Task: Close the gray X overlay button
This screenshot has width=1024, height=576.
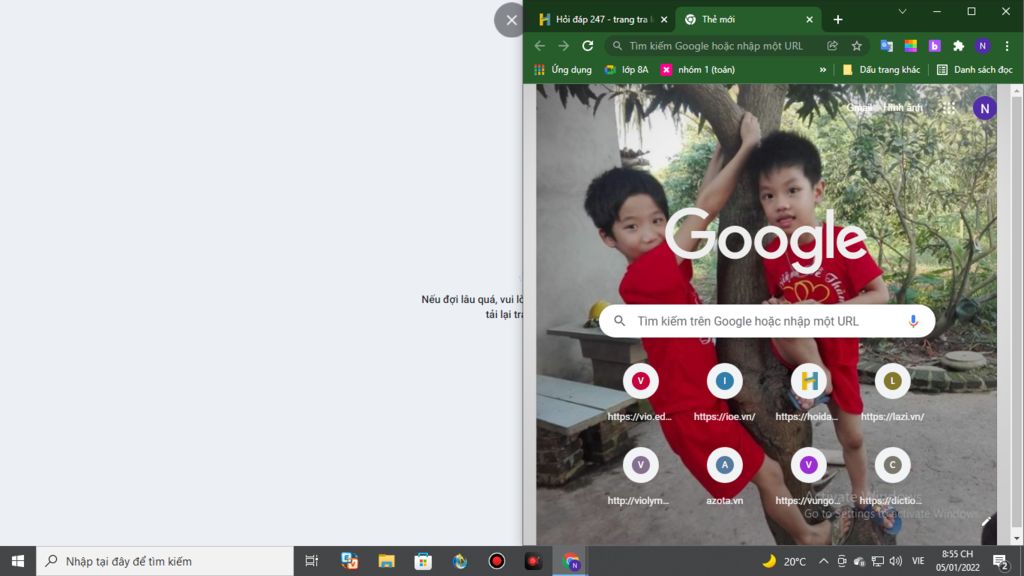Action: [x=511, y=20]
